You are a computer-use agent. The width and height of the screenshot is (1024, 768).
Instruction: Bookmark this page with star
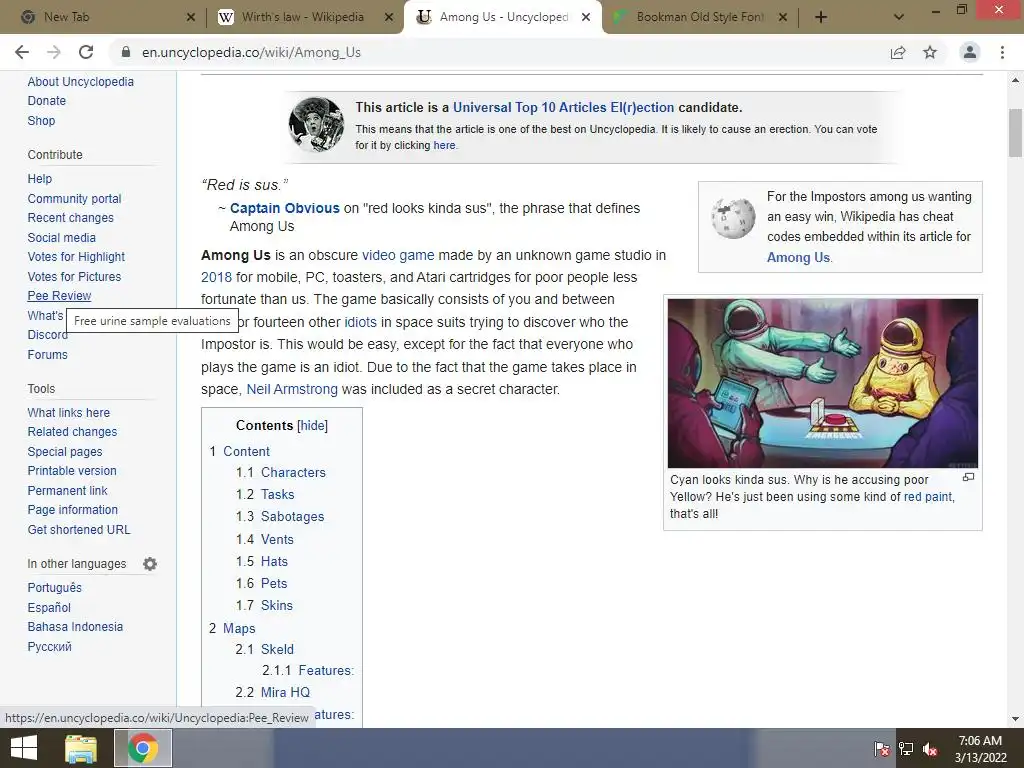(x=930, y=52)
